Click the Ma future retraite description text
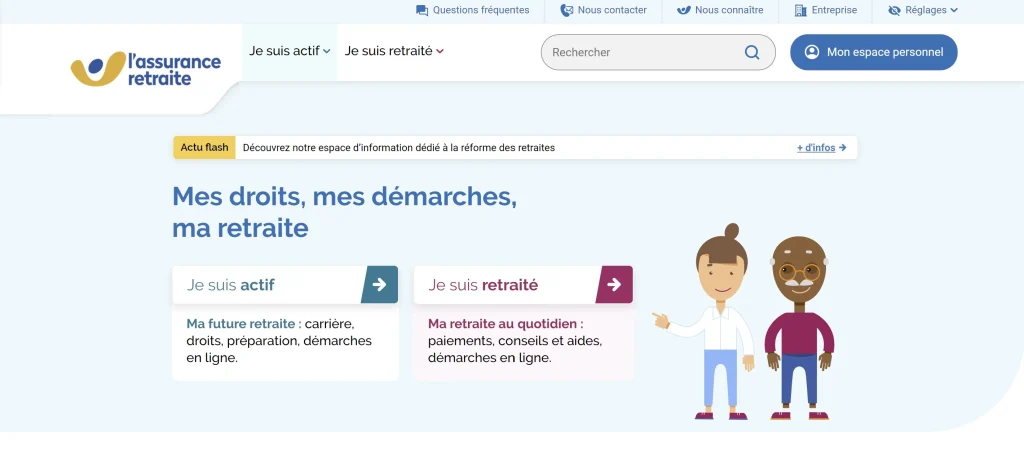This screenshot has width=1024, height=458. 279,341
